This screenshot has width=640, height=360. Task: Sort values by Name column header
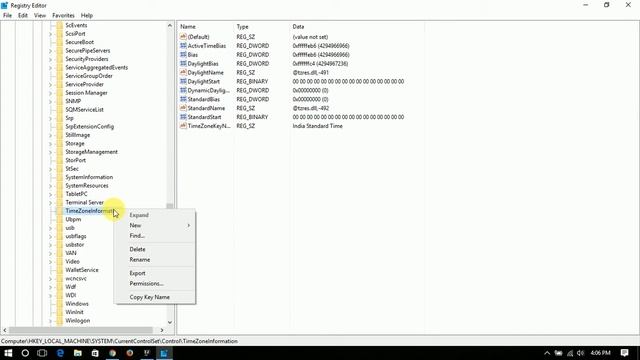[x=206, y=27]
